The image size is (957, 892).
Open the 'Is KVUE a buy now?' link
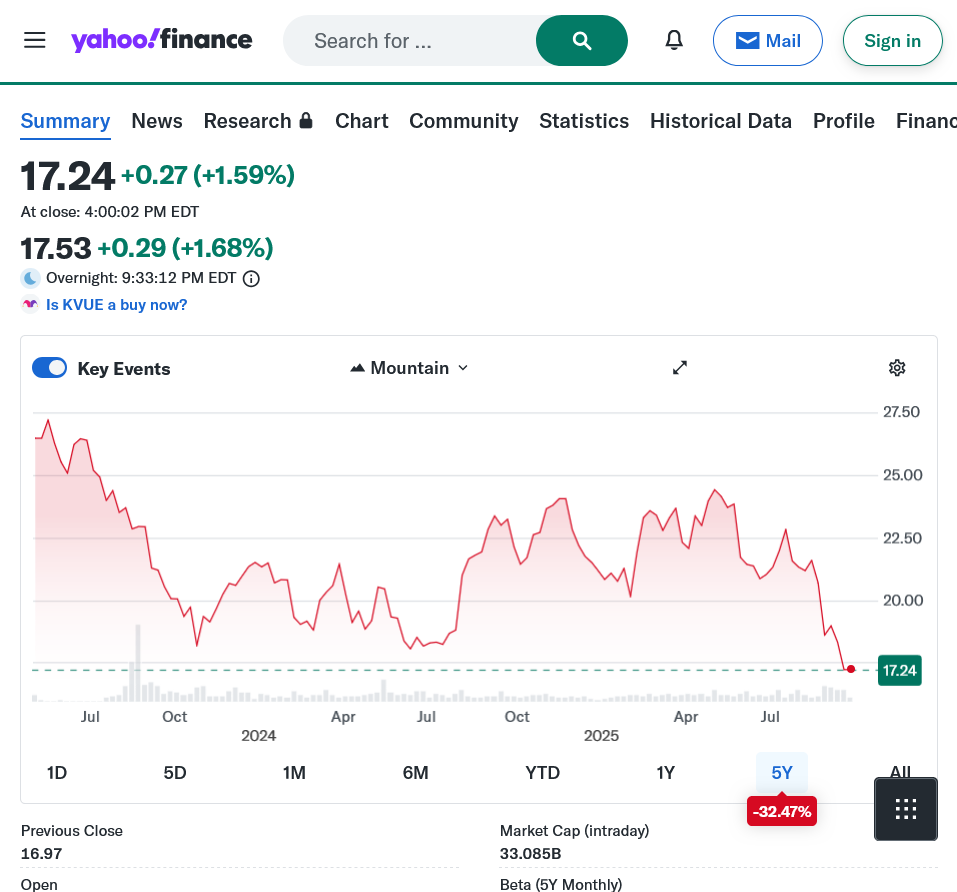[x=116, y=305]
